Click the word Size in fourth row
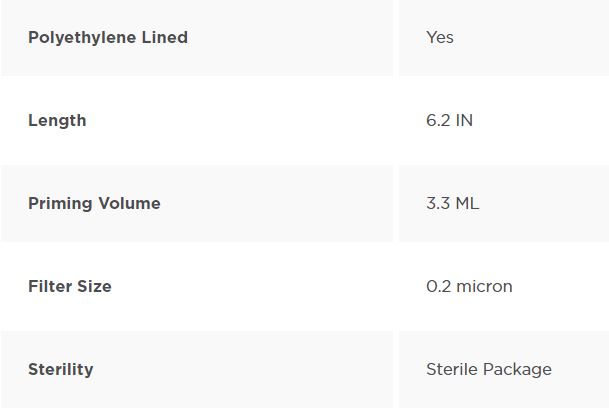 tap(94, 287)
